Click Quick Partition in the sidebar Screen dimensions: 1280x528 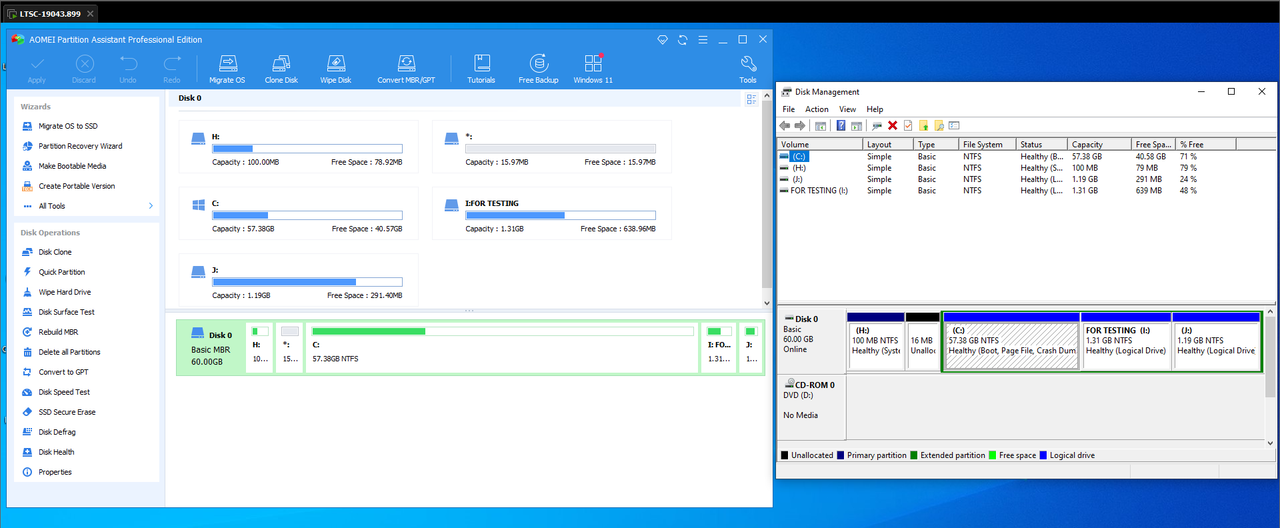62,272
